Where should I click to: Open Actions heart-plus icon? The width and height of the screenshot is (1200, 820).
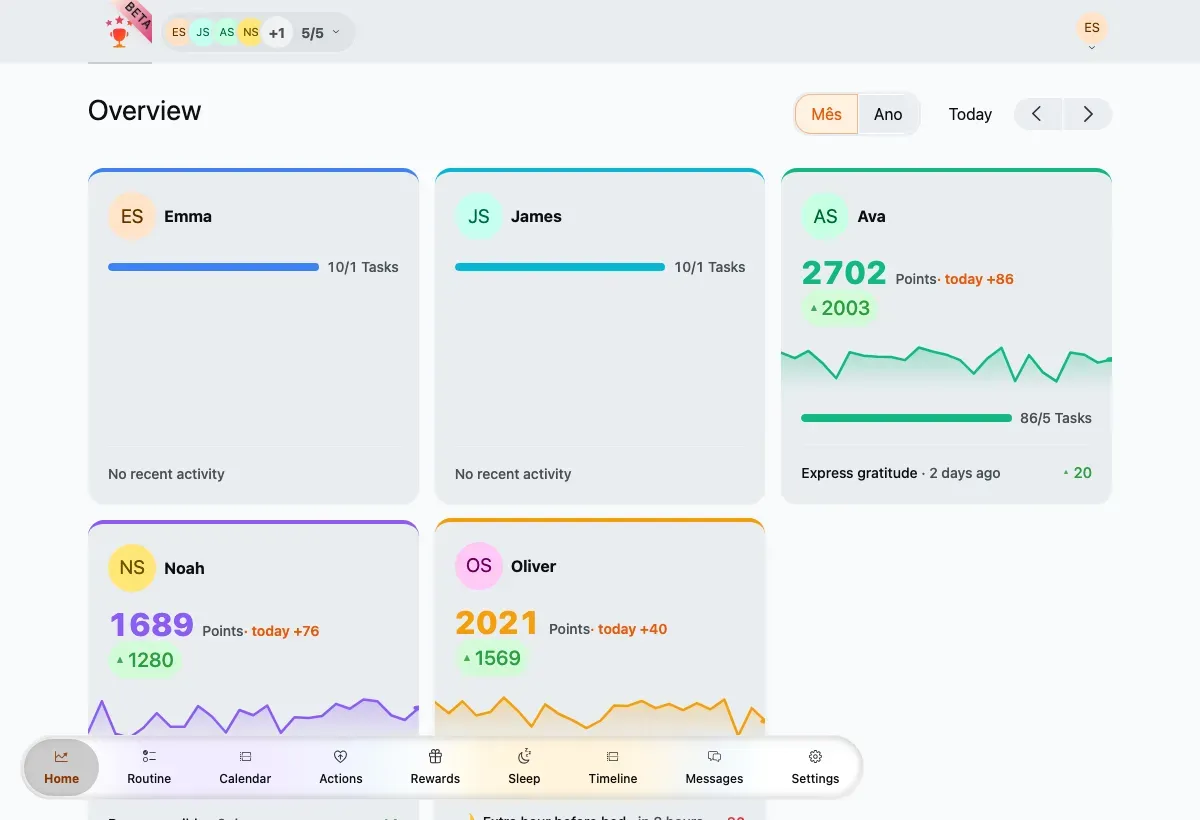pyautogui.click(x=340, y=757)
